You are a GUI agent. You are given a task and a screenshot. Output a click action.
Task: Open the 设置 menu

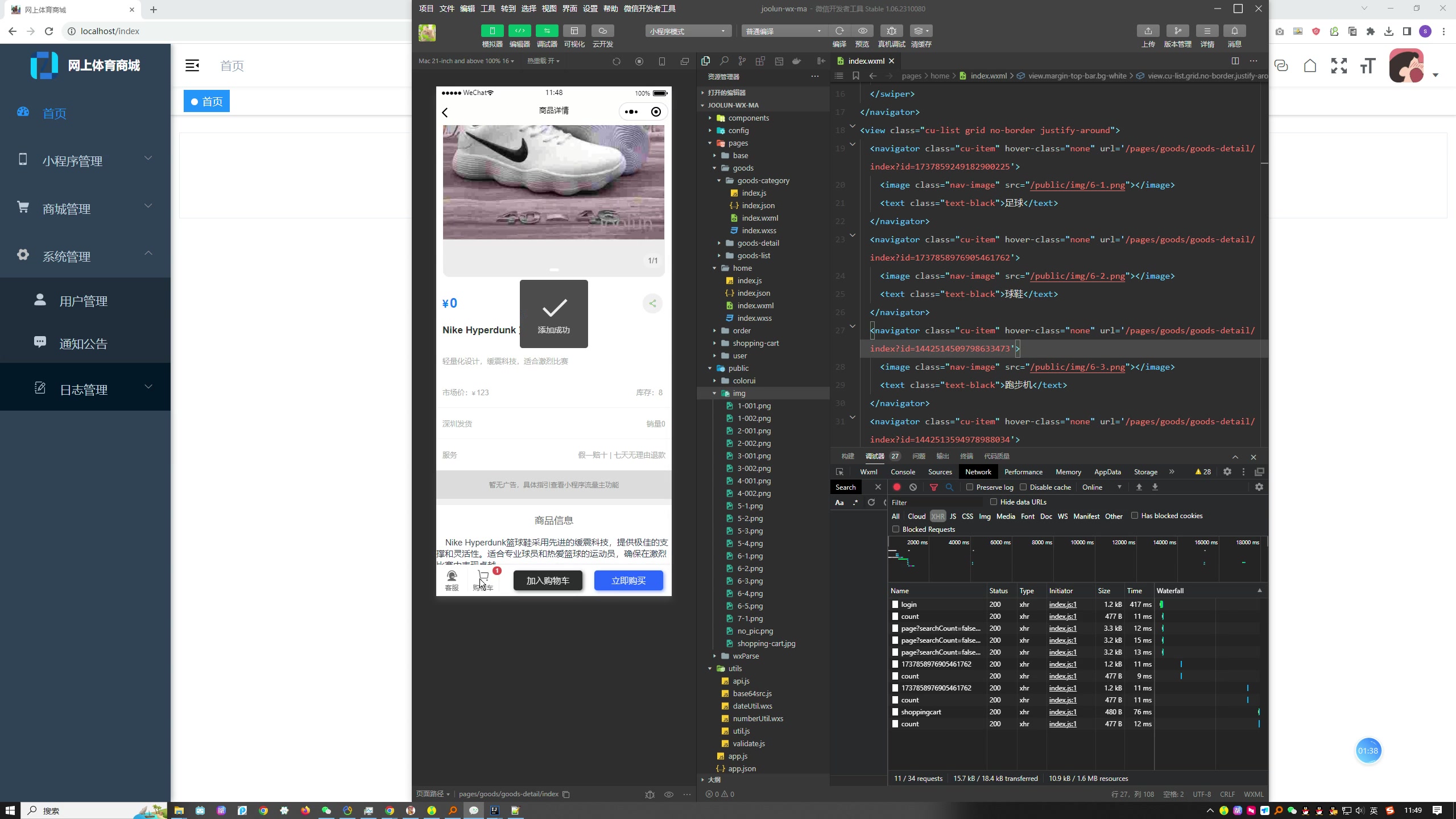click(x=590, y=9)
